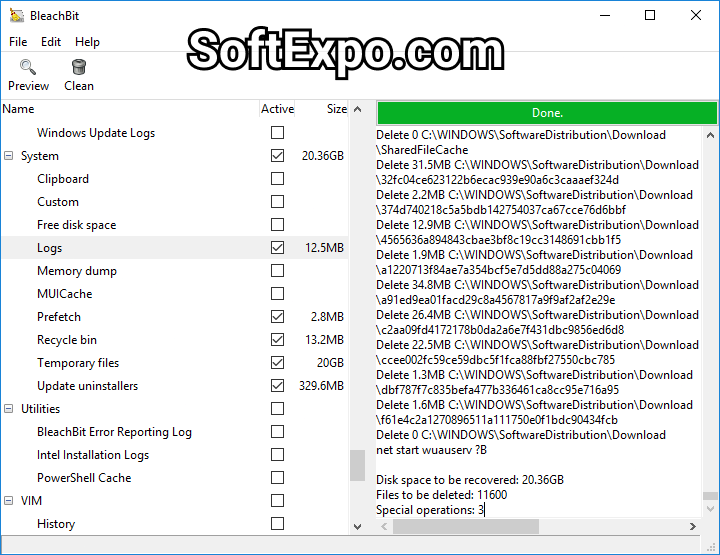Screen dimensions: 720x555
Task: Click the Name column header
Action: [x=130, y=109]
